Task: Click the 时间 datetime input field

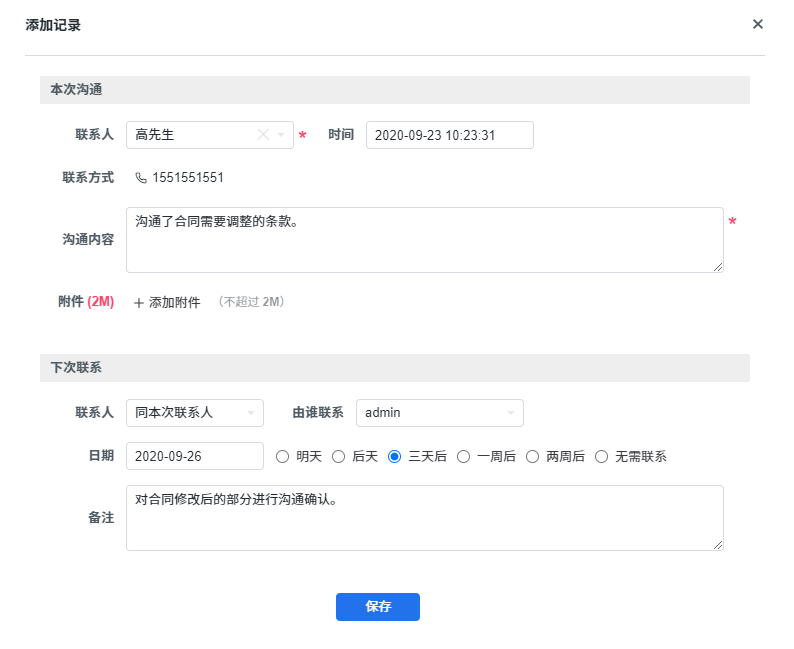Action: click(449, 135)
